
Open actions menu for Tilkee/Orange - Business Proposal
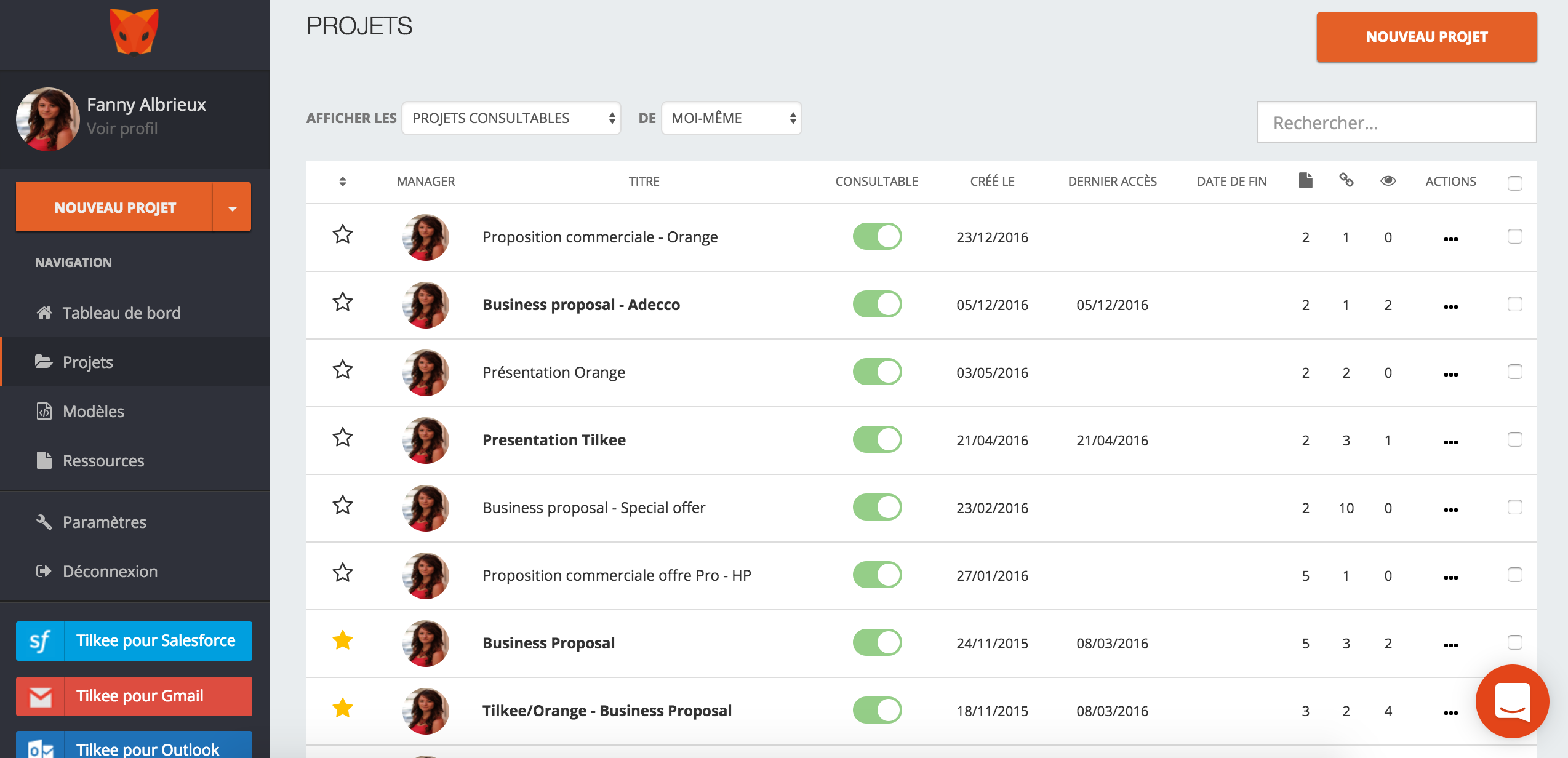point(1451,713)
